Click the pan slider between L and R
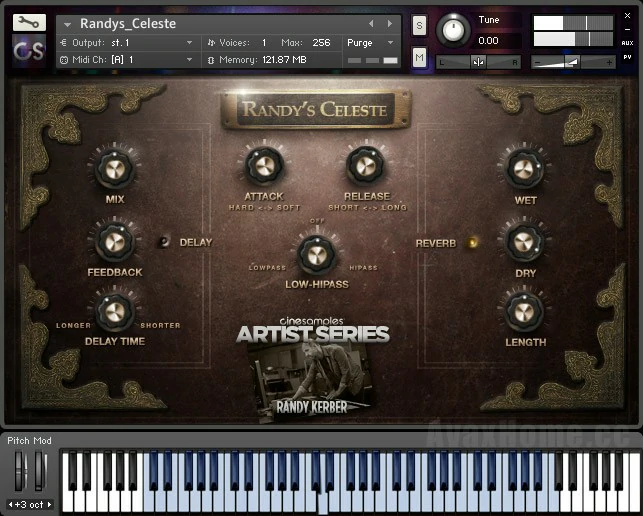 pos(478,62)
